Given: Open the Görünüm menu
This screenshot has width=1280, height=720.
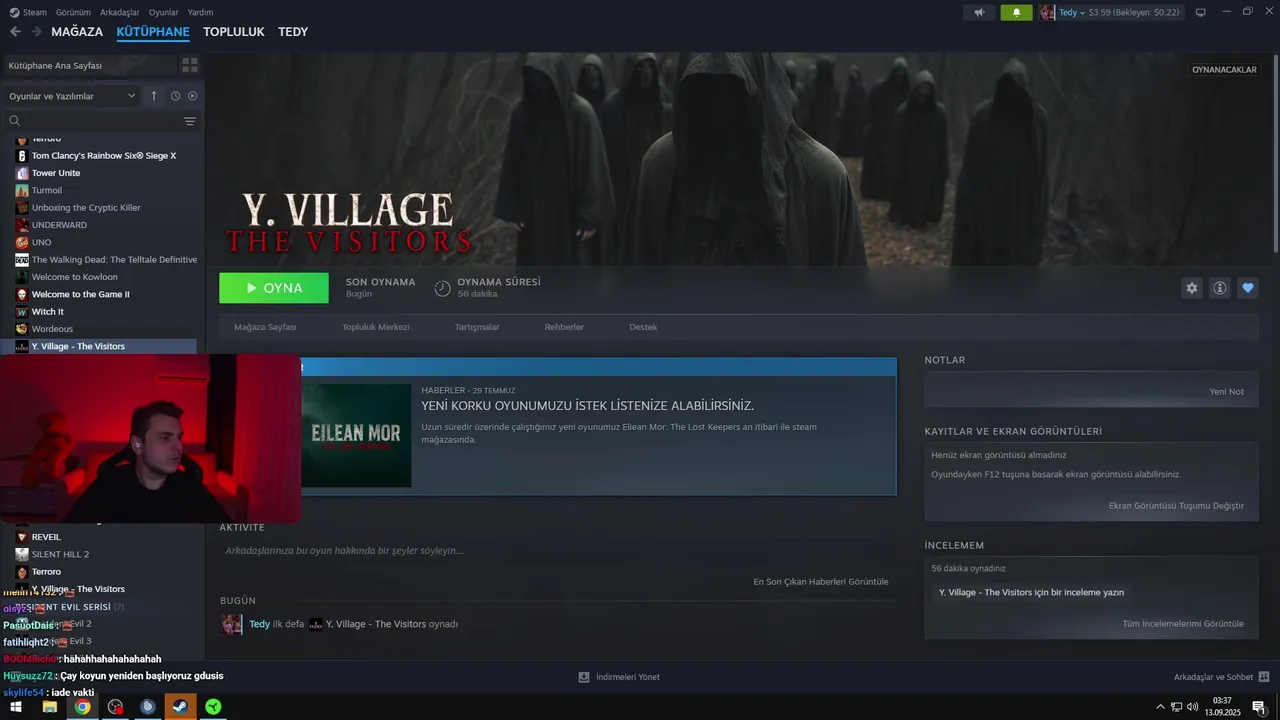Looking at the screenshot, I should tap(73, 12).
